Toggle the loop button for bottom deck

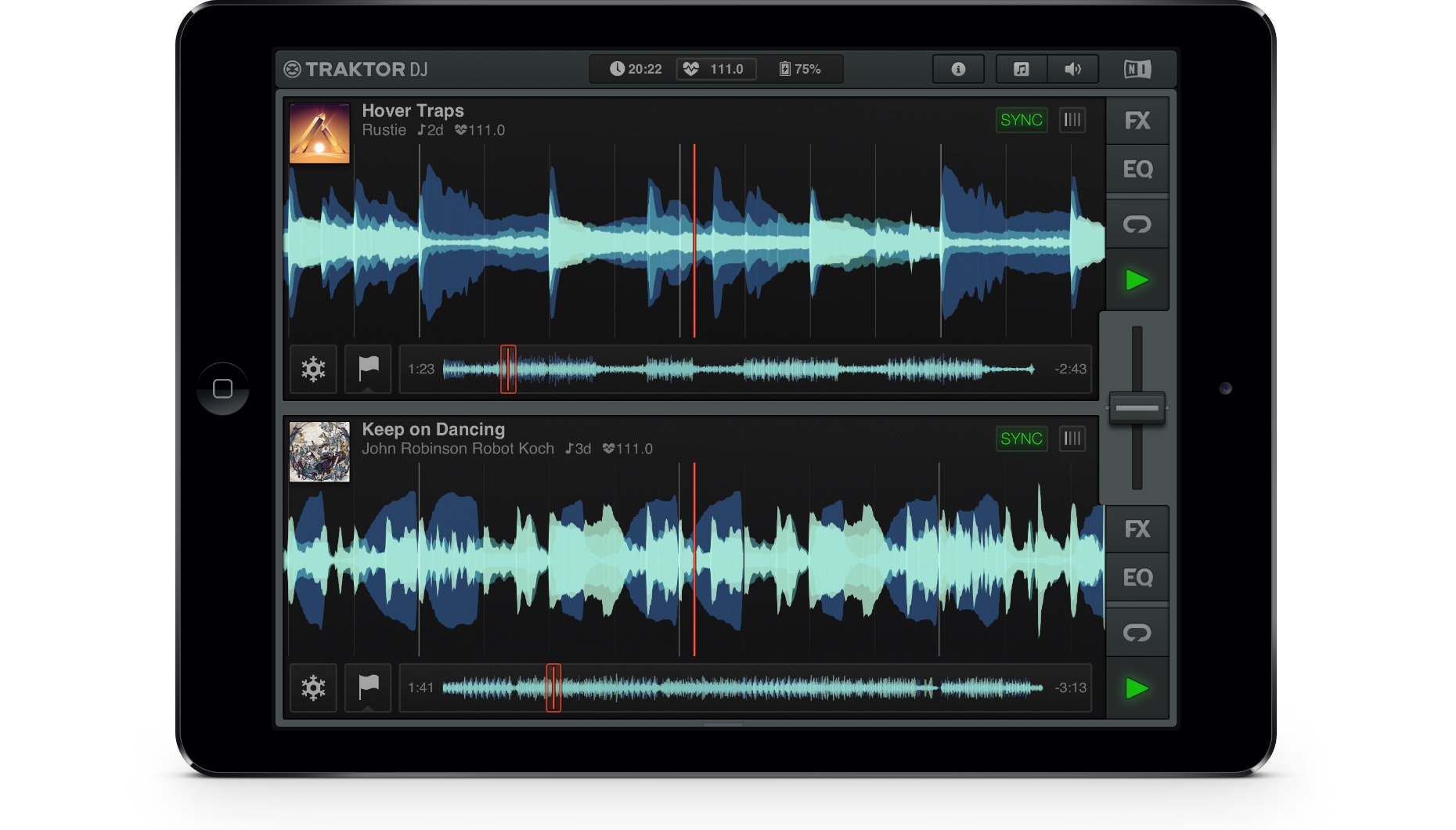[x=1137, y=633]
